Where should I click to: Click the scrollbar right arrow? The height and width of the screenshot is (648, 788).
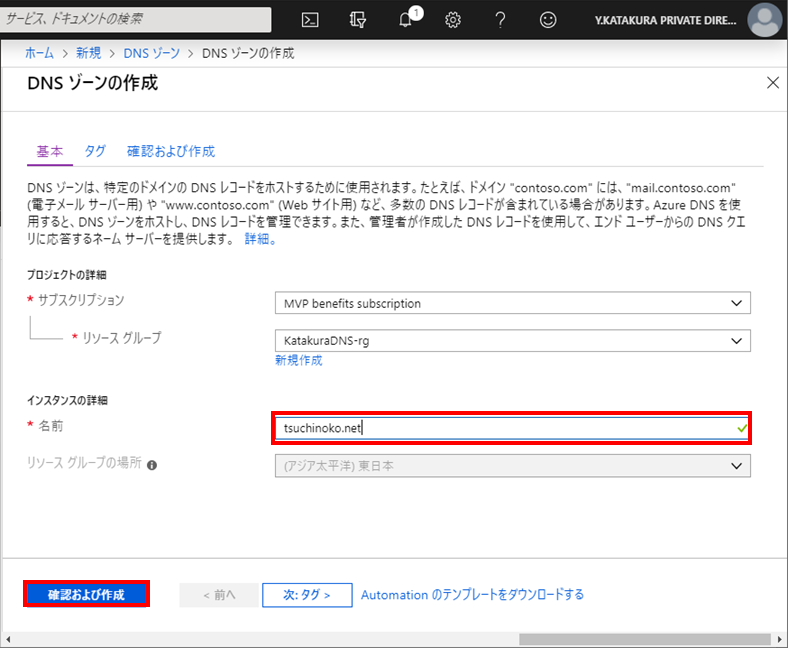[779, 639]
